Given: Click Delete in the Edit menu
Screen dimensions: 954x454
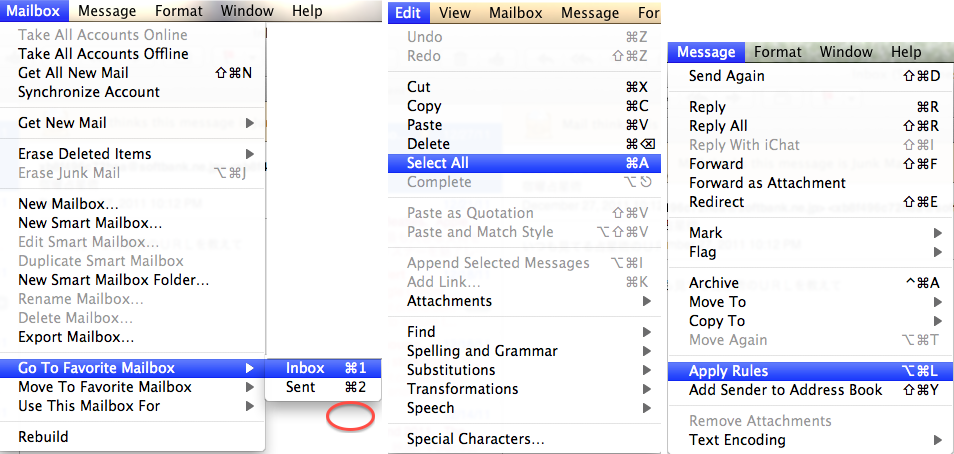Looking at the screenshot, I should (x=524, y=144).
